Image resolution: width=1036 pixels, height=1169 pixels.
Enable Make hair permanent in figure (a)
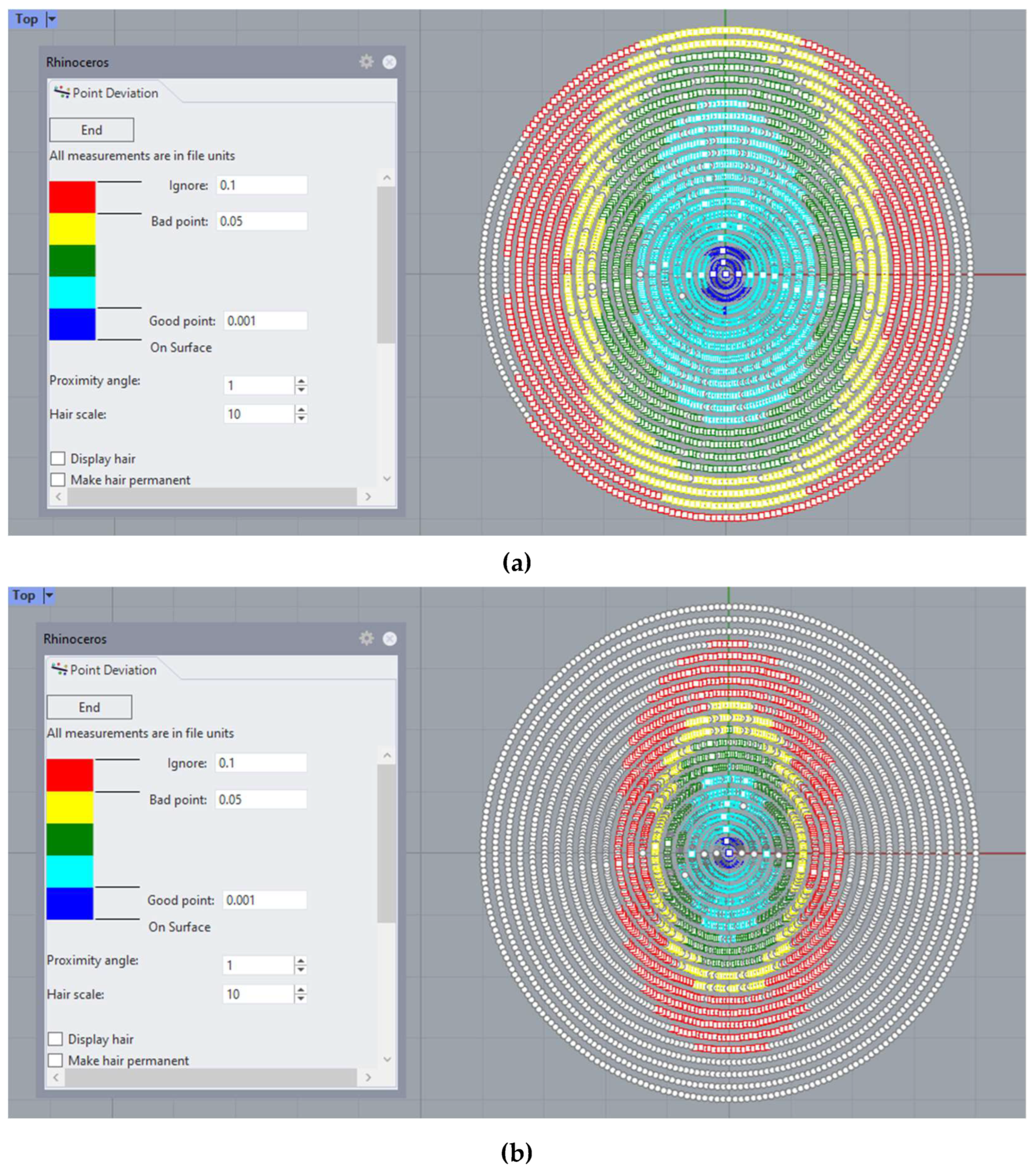coord(58,479)
